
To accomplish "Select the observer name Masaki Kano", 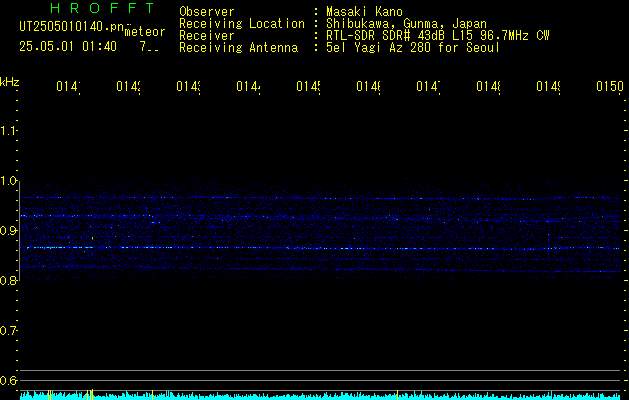I will tap(364, 12).
